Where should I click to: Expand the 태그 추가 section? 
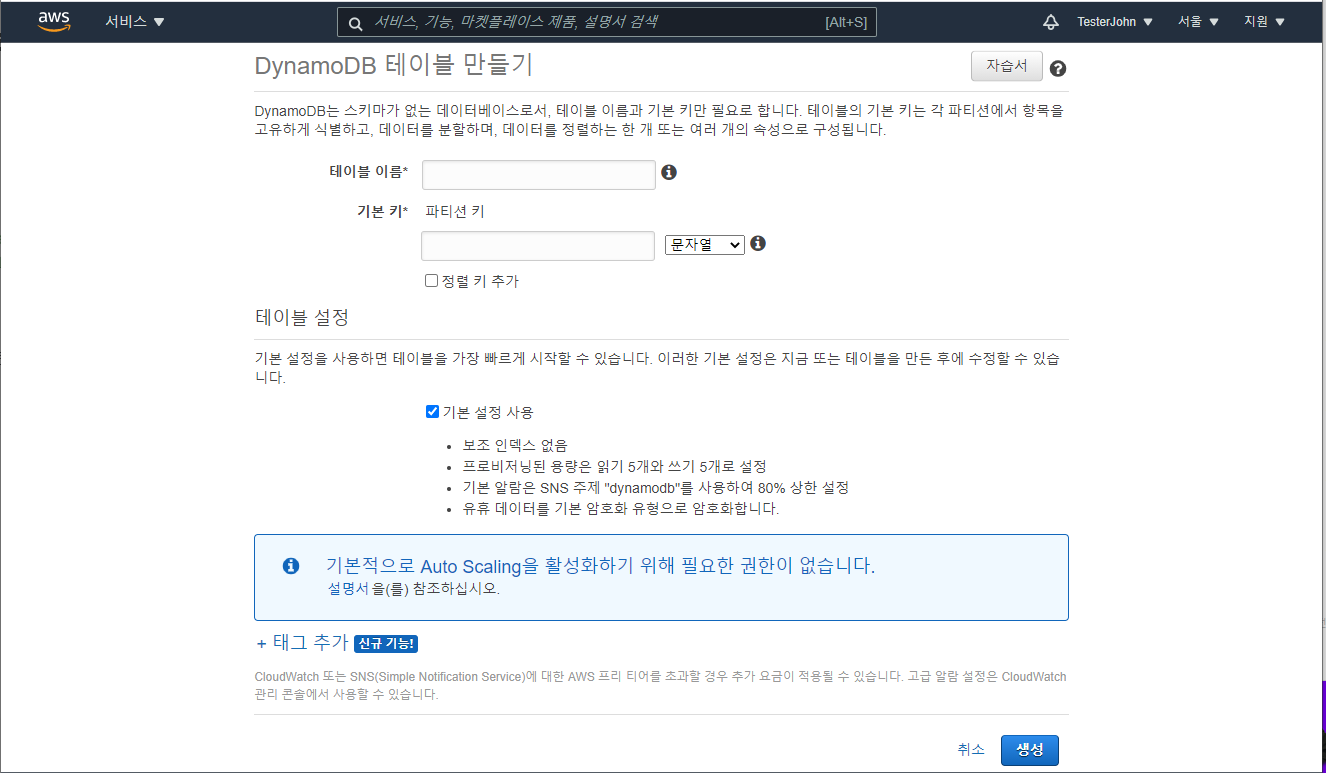coord(302,643)
